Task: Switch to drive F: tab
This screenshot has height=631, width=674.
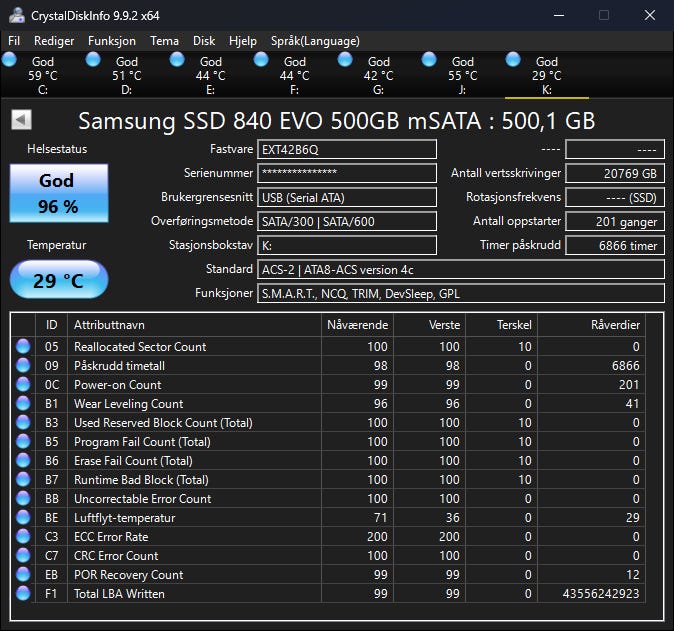Action: tap(294, 75)
